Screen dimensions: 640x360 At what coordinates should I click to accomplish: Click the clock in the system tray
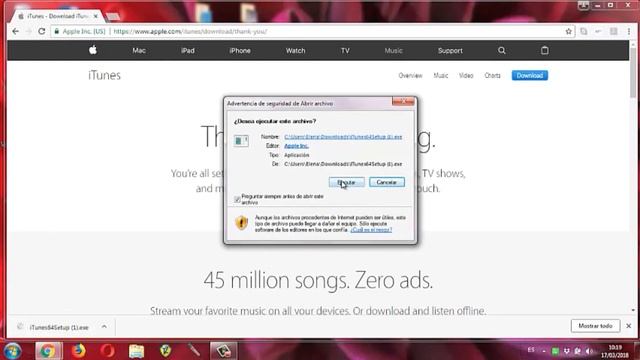tap(615, 351)
